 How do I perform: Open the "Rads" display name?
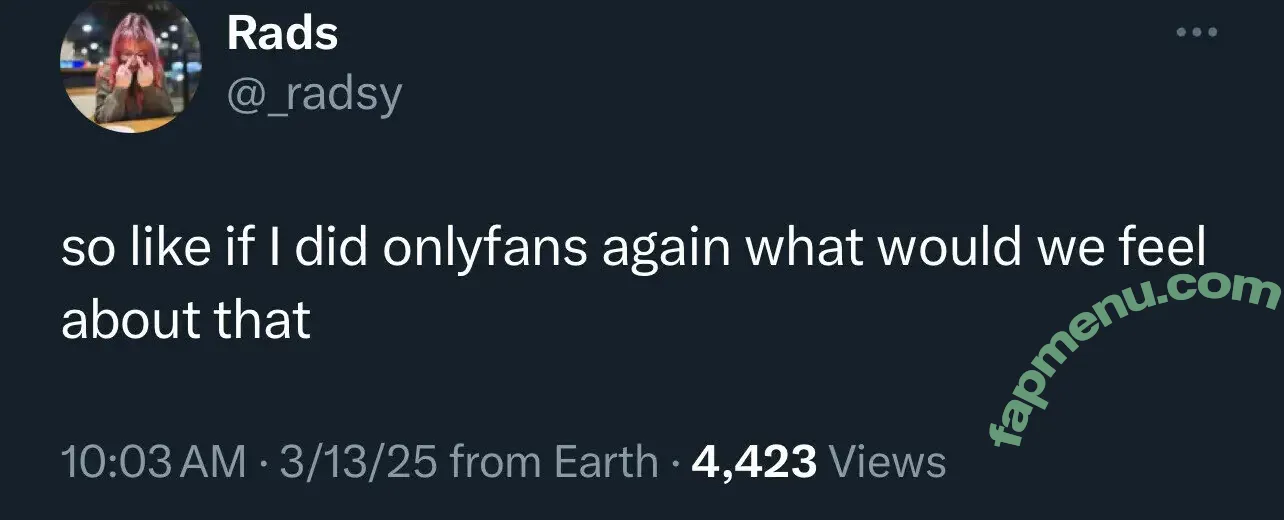(282, 34)
